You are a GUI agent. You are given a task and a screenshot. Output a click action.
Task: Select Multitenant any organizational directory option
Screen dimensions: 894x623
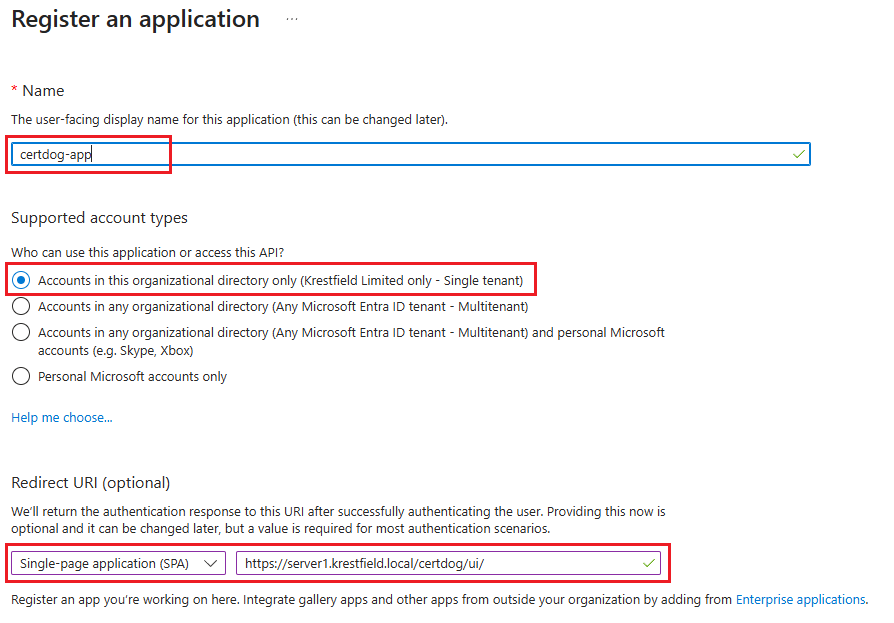(x=21, y=306)
